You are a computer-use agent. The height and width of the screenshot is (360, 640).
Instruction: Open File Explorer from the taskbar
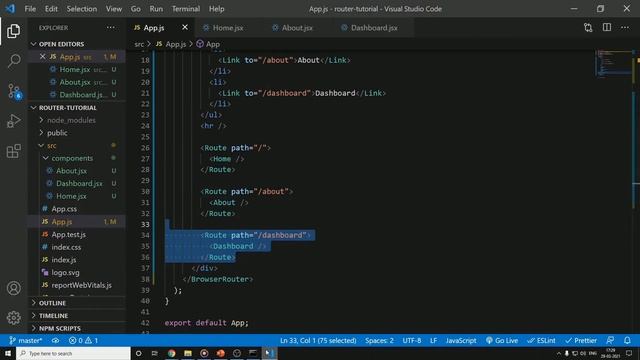tap(188, 353)
